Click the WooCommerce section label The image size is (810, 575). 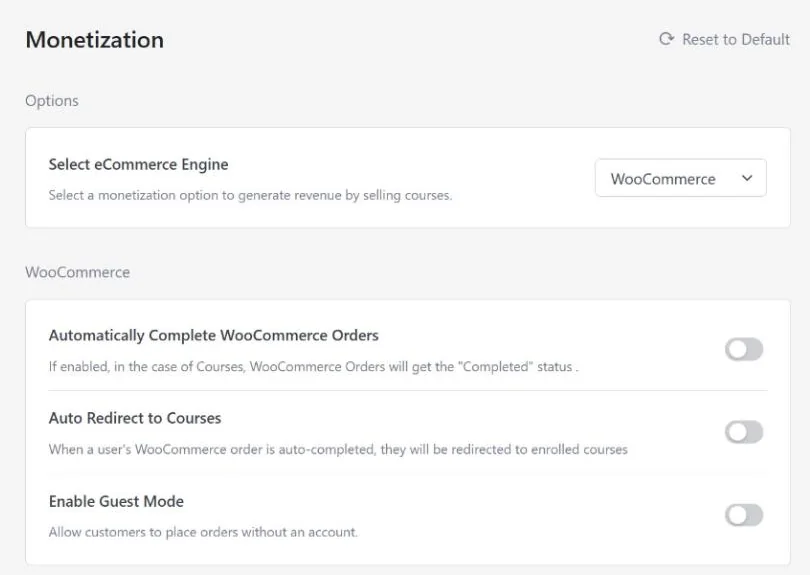pos(77,272)
